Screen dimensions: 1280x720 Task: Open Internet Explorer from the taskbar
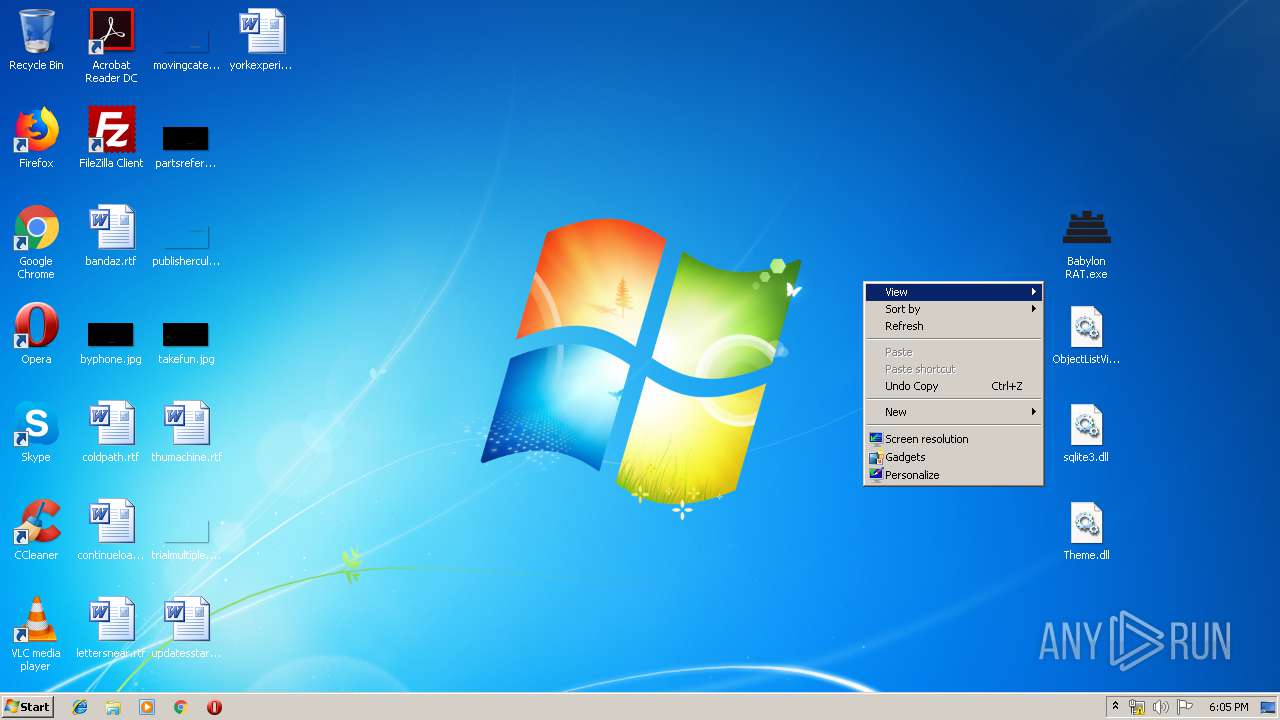pos(80,707)
